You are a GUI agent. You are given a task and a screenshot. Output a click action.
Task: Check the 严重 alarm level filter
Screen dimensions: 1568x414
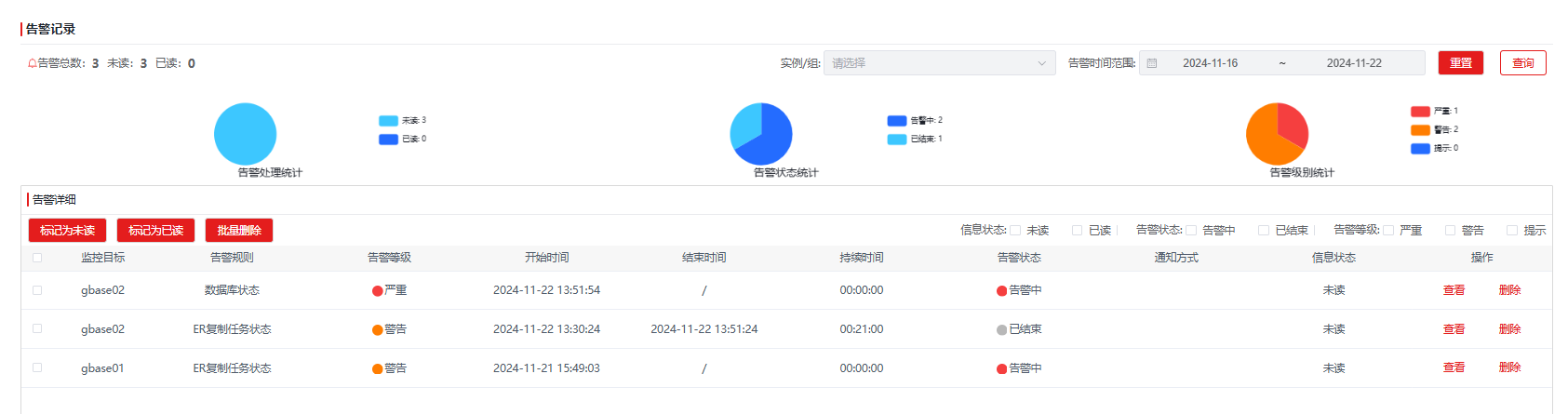(1388, 231)
